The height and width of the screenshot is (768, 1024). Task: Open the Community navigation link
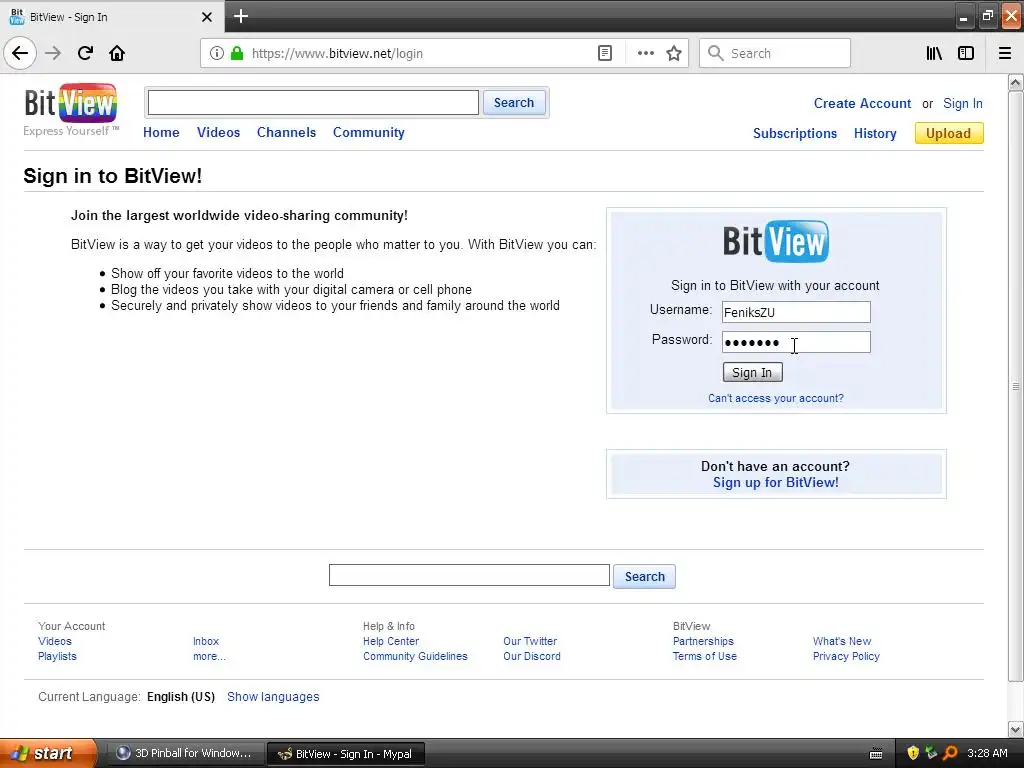(369, 133)
